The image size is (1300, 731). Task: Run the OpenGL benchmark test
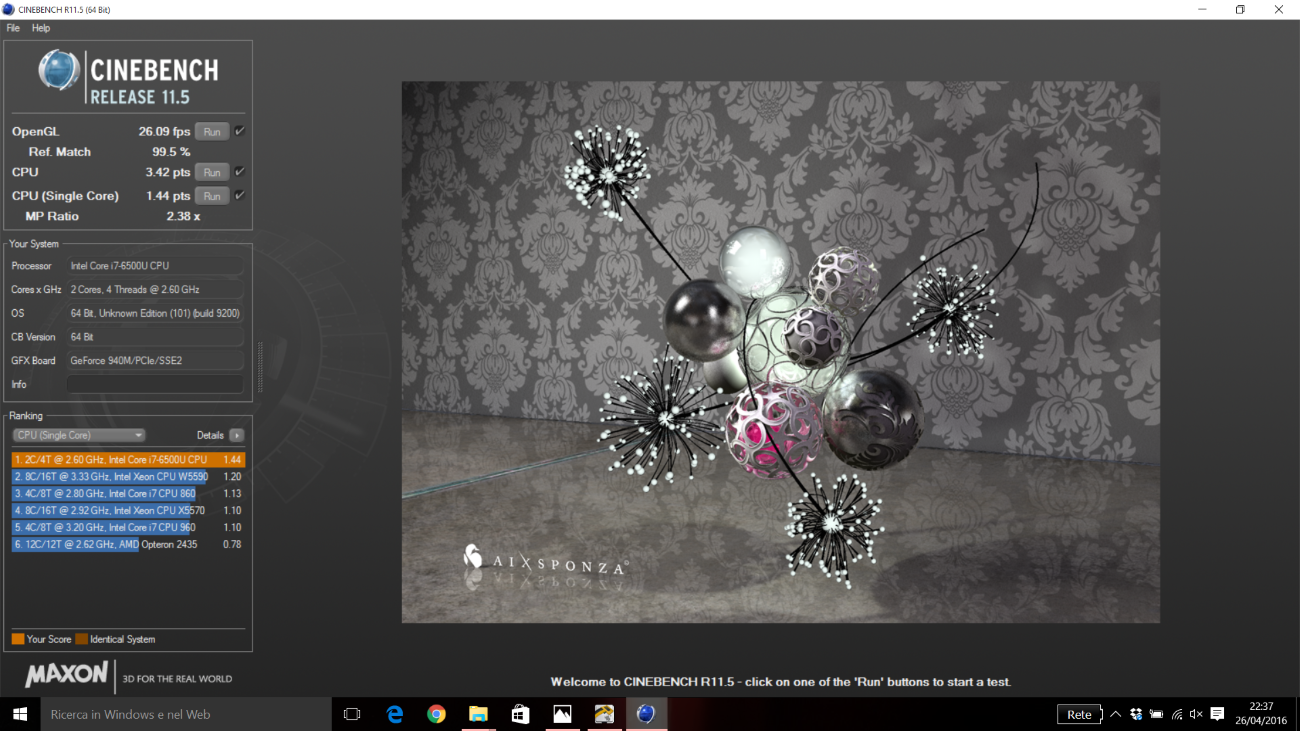[x=212, y=132]
